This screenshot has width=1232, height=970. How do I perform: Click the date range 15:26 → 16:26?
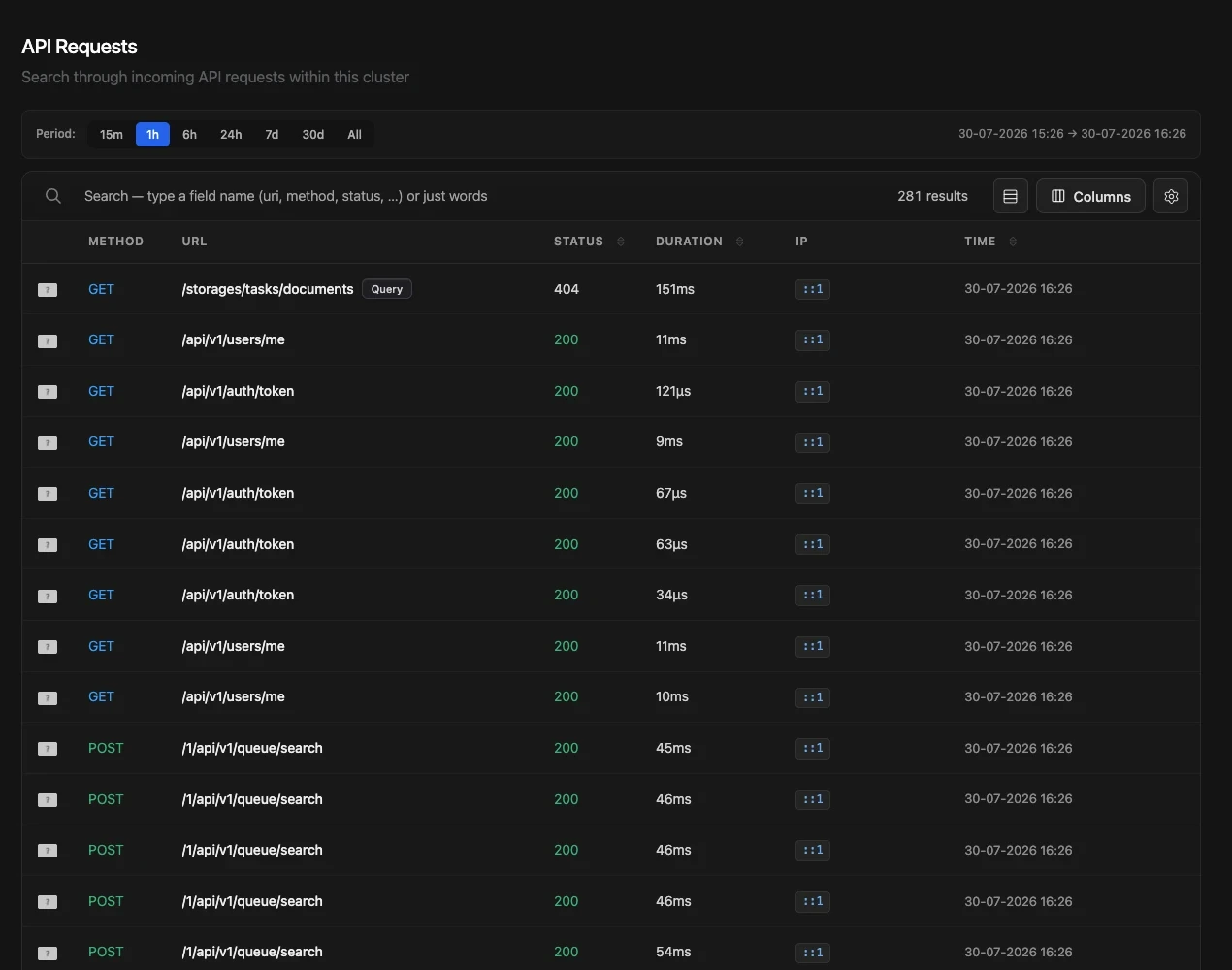1072,134
